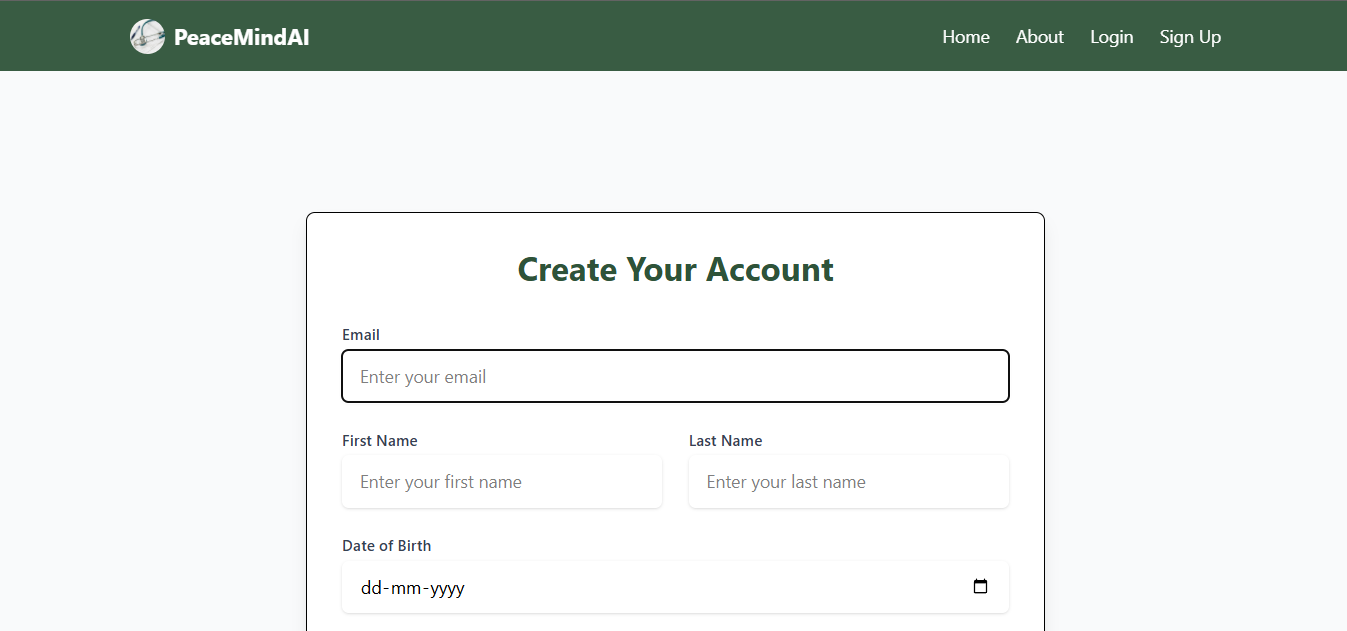Click the Email field label
This screenshot has height=631, width=1347.
(361, 335)
